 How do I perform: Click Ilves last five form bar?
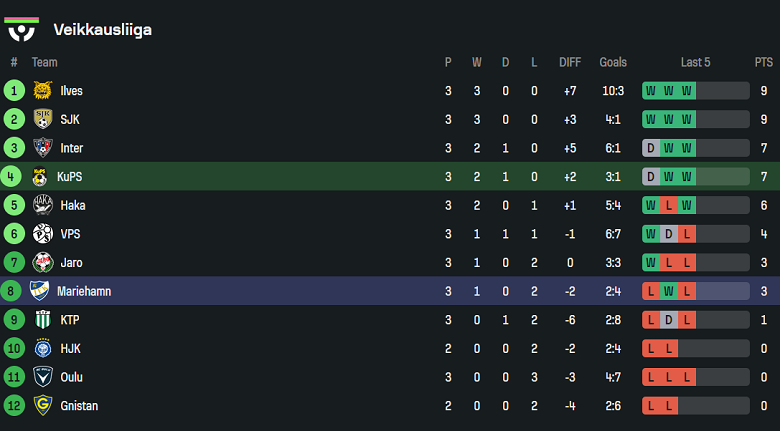click(695, 91)
